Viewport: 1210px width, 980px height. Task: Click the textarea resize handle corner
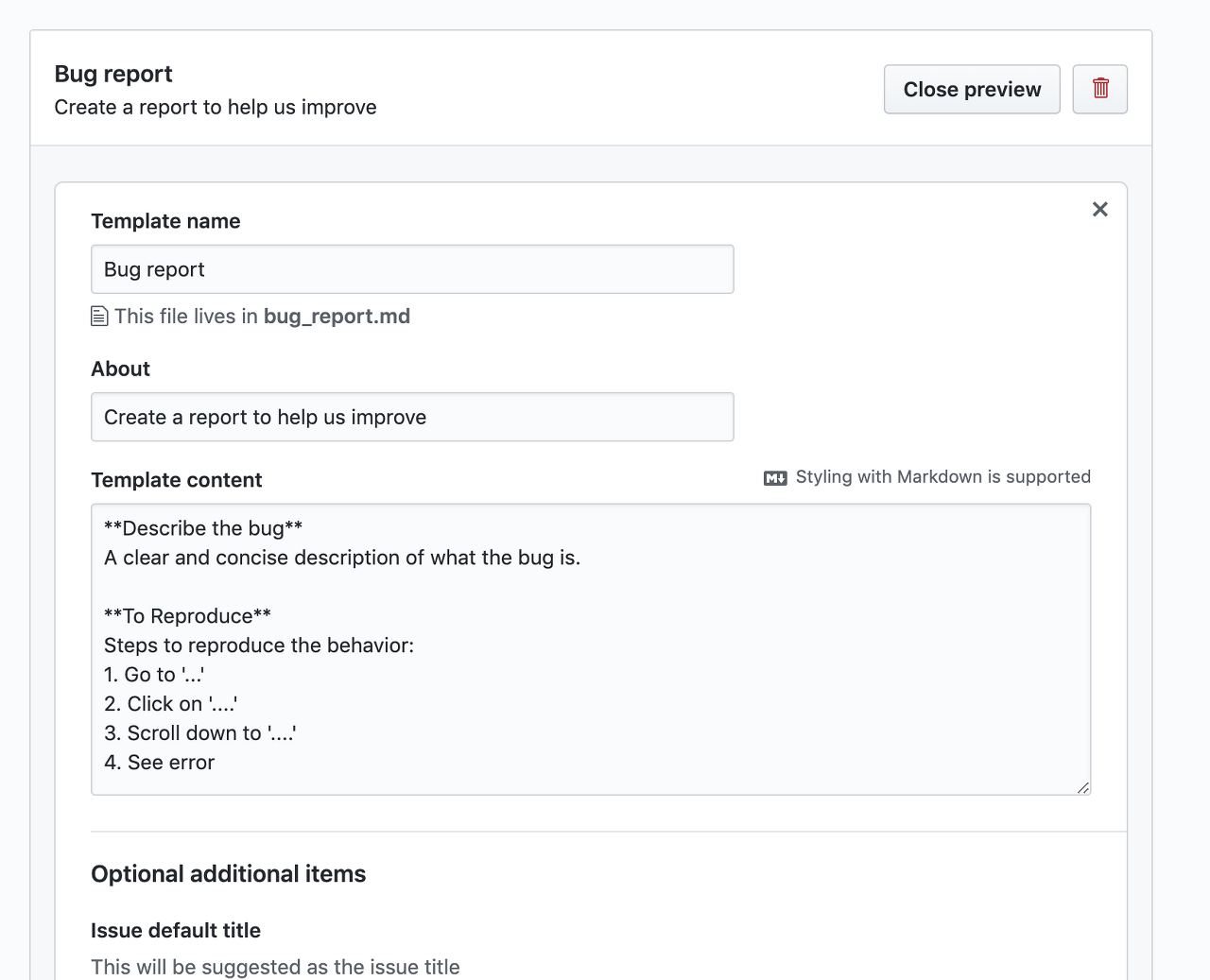point(1082,787)
